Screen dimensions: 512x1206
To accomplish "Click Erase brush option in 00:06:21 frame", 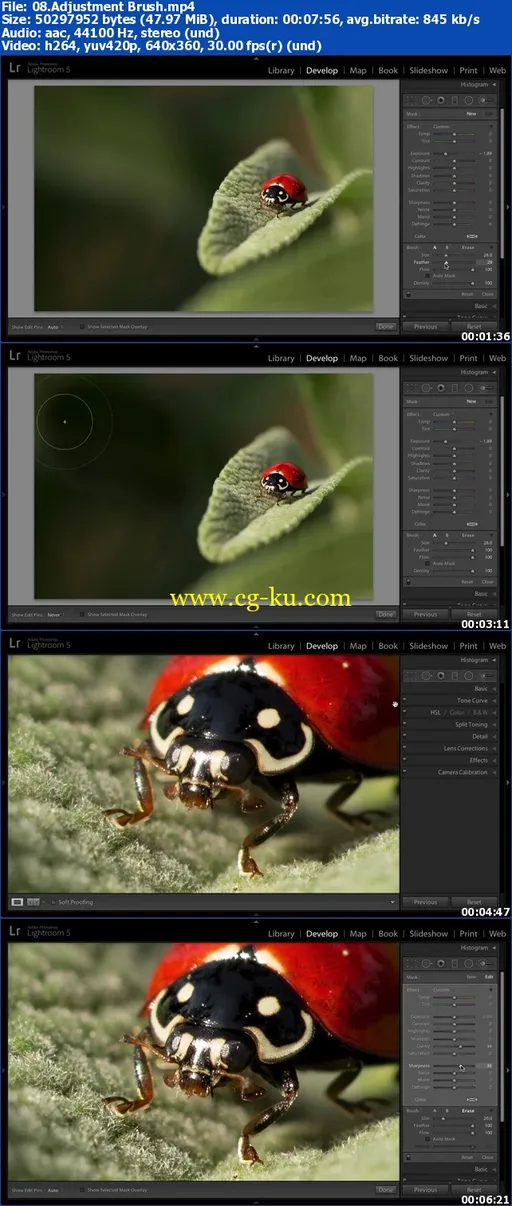I will point(468,1111).
